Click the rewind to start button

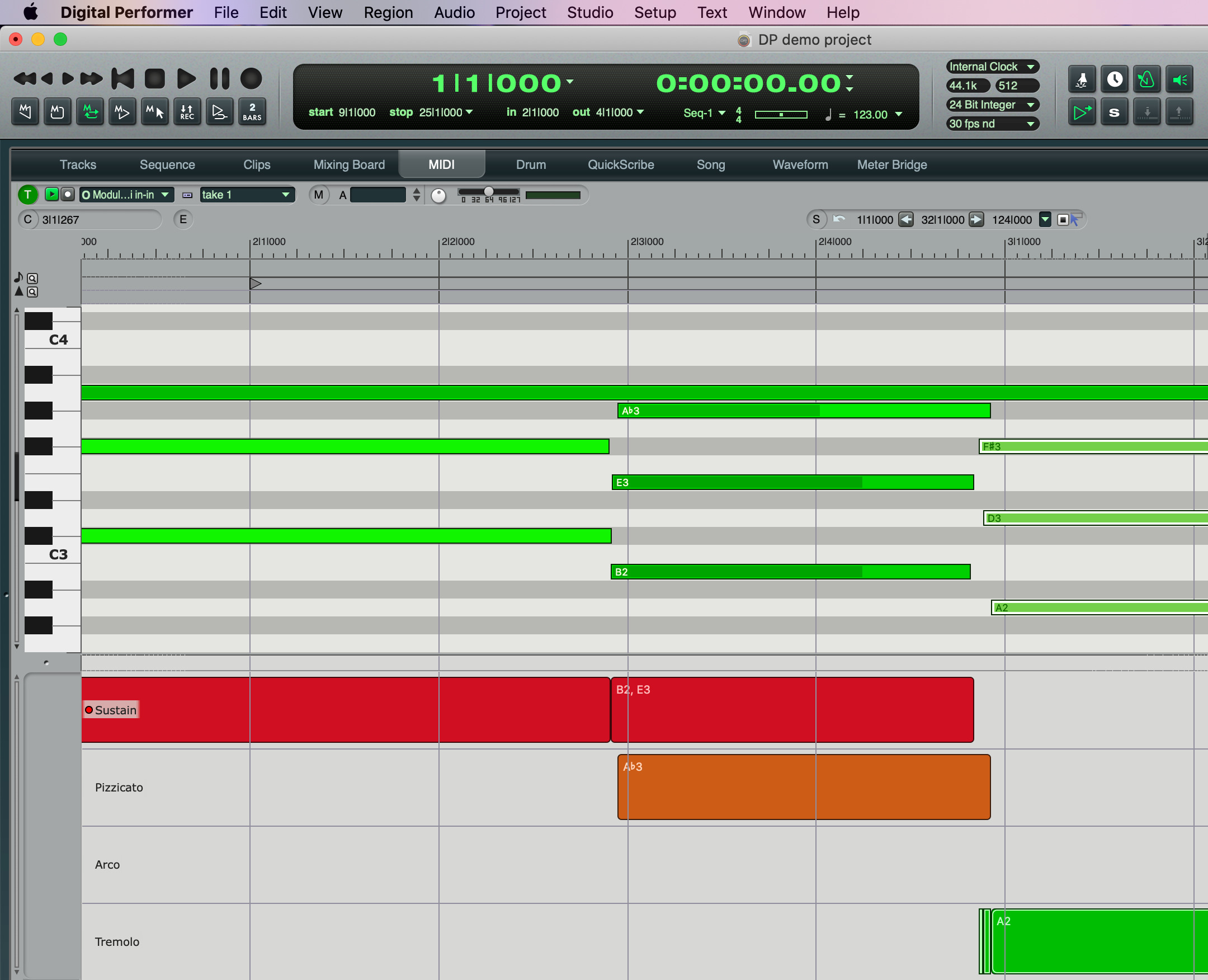point(122,79)
